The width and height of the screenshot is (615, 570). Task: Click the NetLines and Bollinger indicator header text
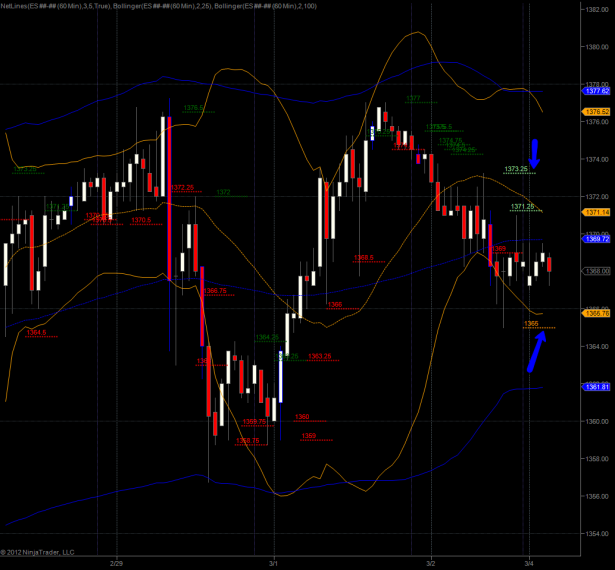159,6
